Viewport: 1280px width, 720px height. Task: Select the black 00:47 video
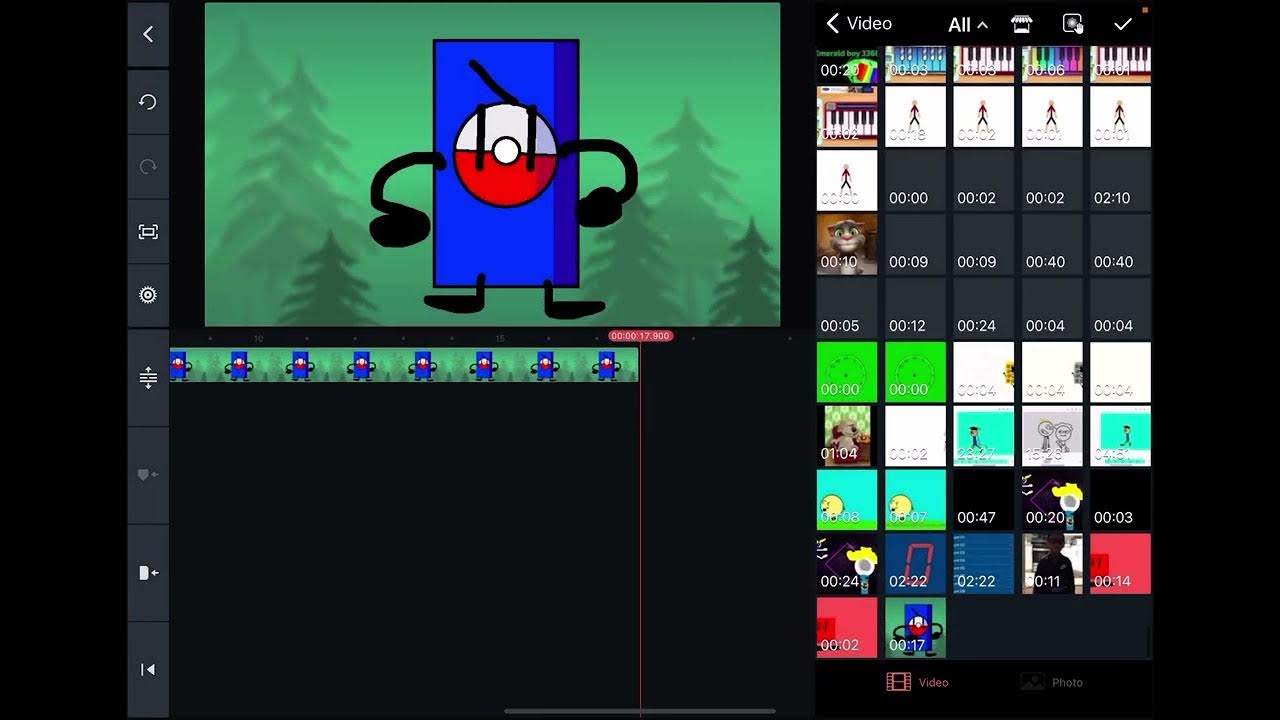point(983,500)
